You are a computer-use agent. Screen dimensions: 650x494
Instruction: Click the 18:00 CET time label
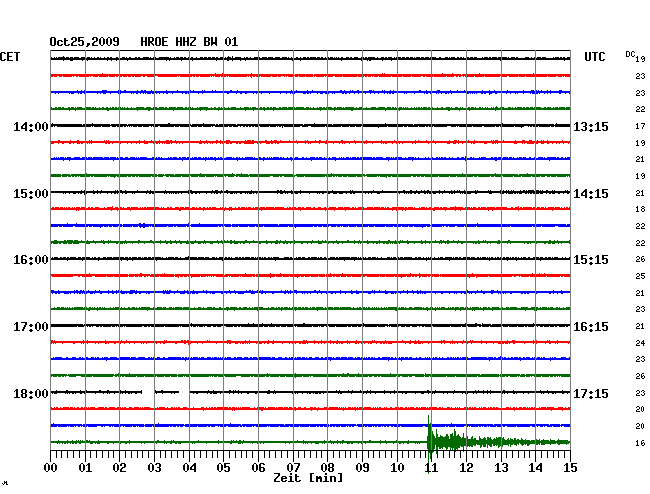pyautogui.click(x=31, y=393)
